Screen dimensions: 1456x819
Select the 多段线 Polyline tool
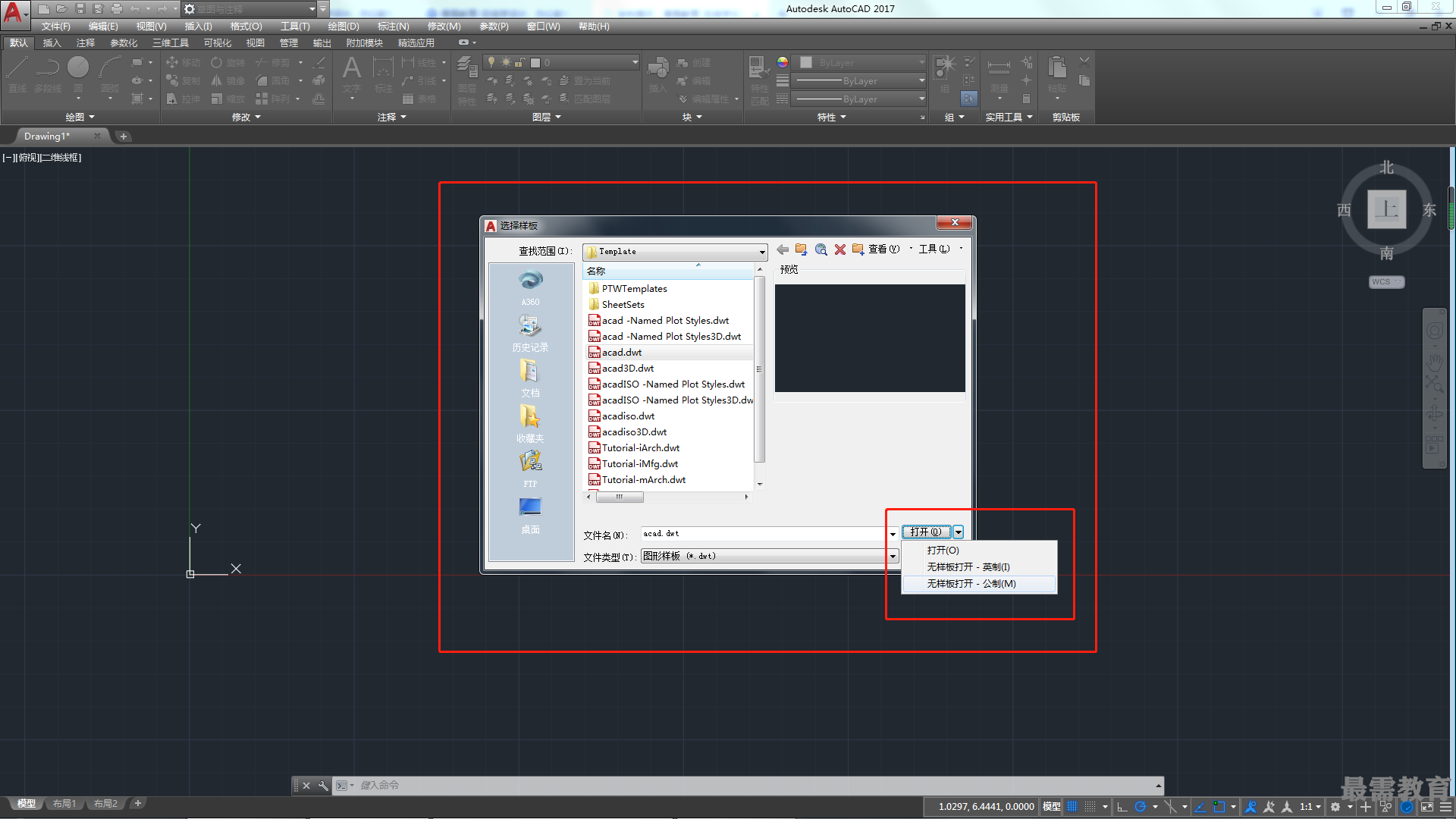pyautogui.click(x=48, y=74)
